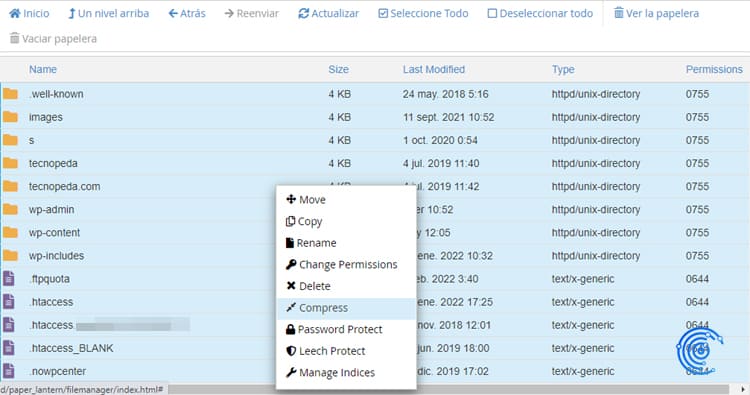
Task: Click the Reenviar forward button
Action: [252, 13]
